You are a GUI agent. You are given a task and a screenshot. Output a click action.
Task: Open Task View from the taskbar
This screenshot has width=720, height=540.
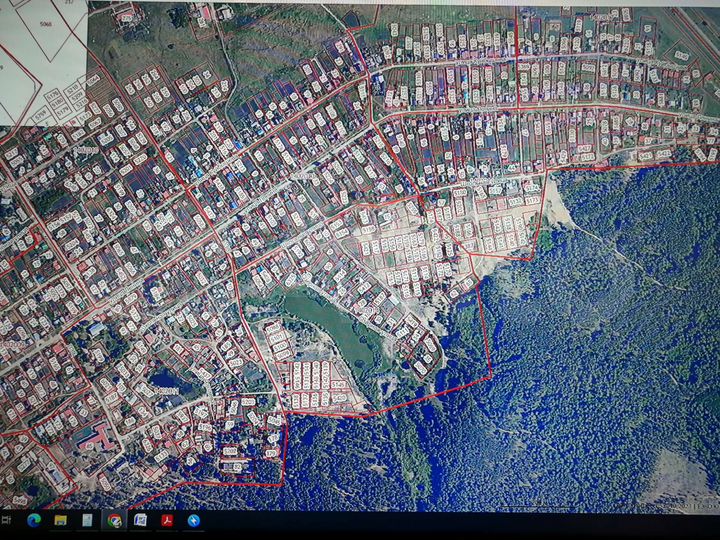(x=8, y=520)
